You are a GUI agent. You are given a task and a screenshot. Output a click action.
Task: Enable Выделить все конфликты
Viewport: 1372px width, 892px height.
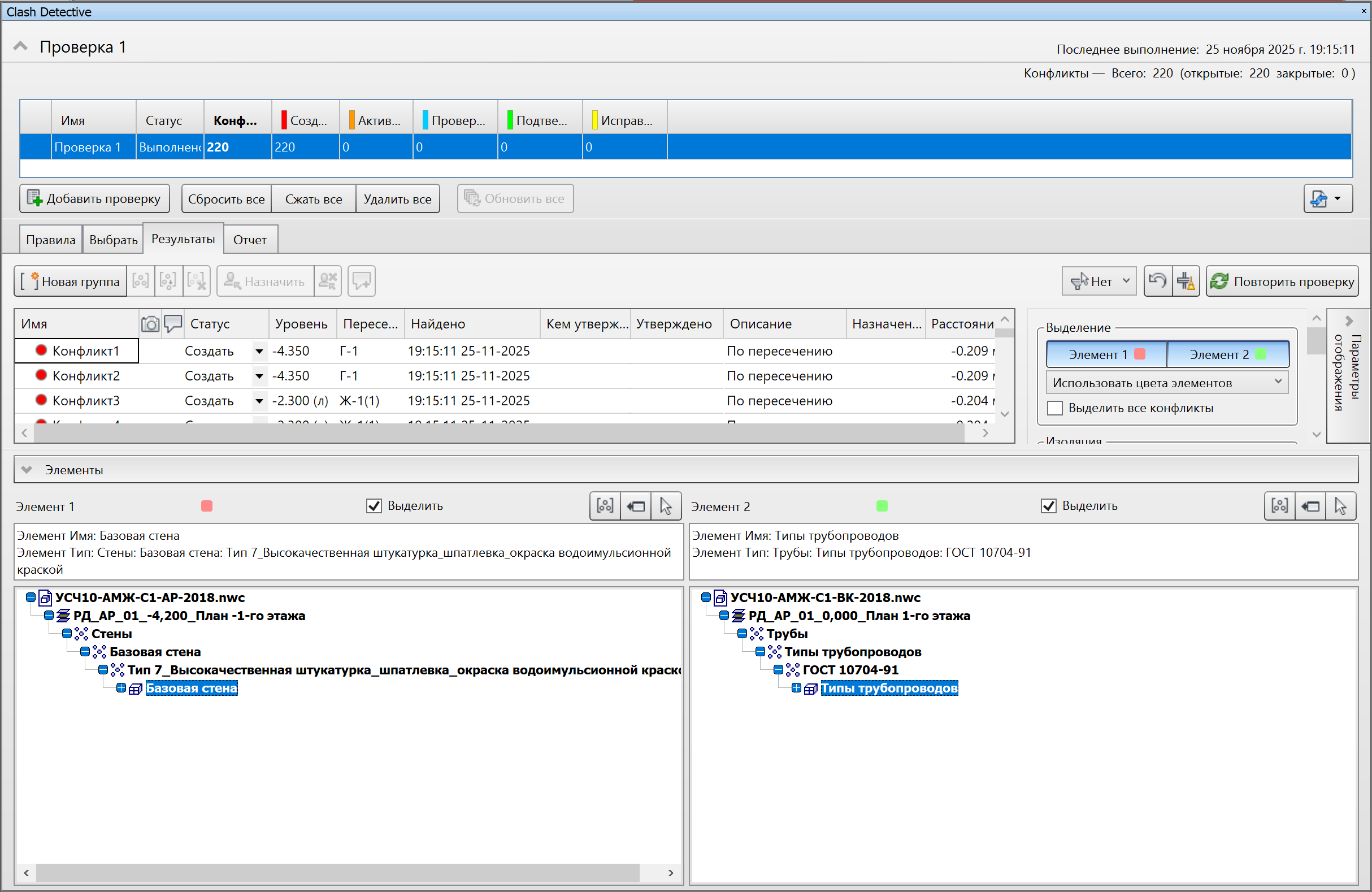[1054, 408]
